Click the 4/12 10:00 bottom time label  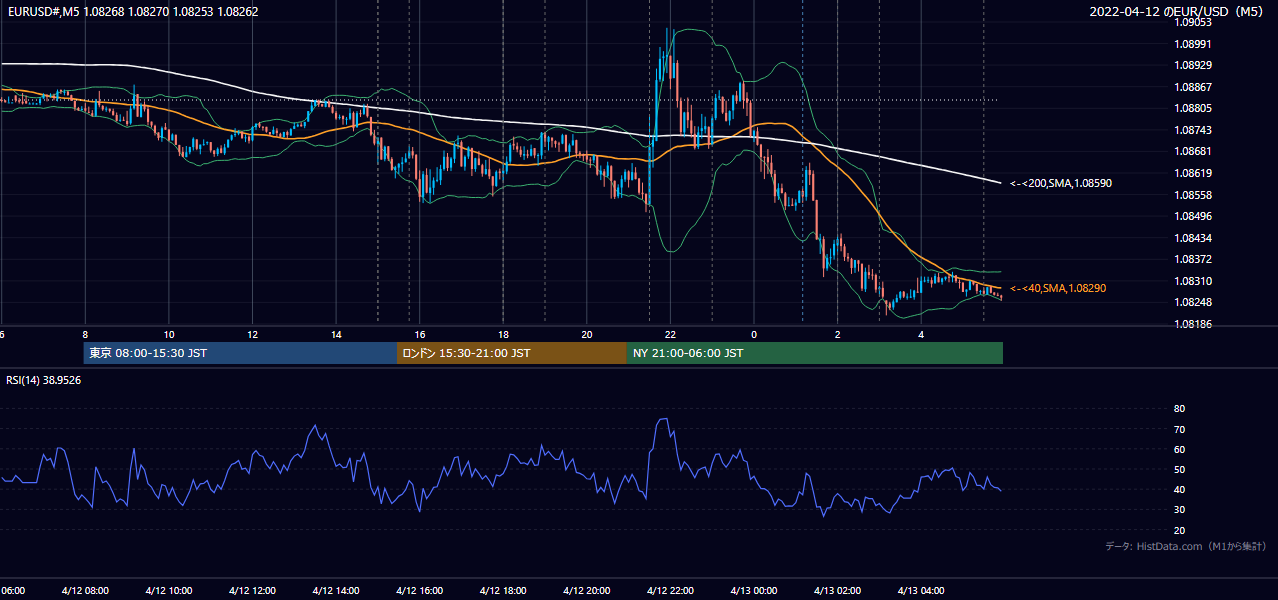click(x=168, y=590)
